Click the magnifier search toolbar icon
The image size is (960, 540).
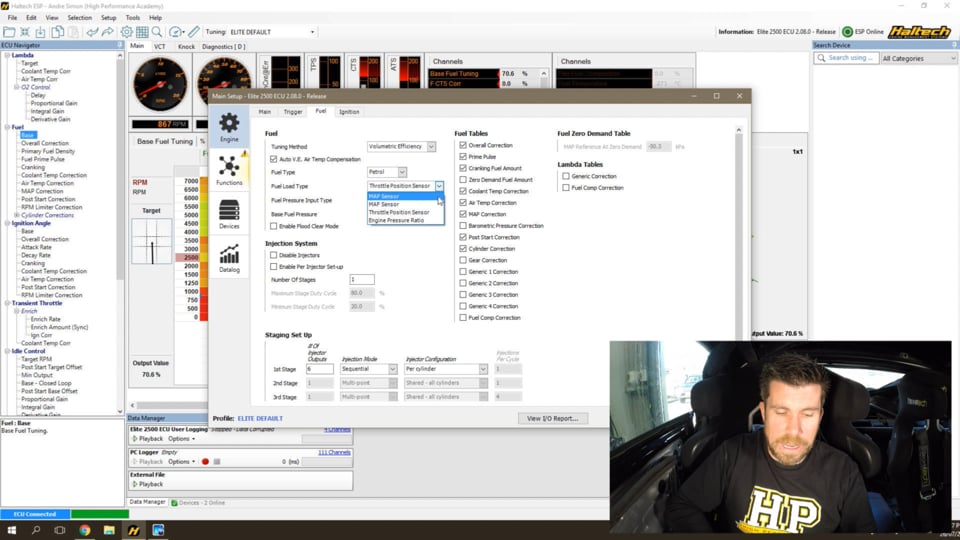pyautogui.click(x=157, y=32)
